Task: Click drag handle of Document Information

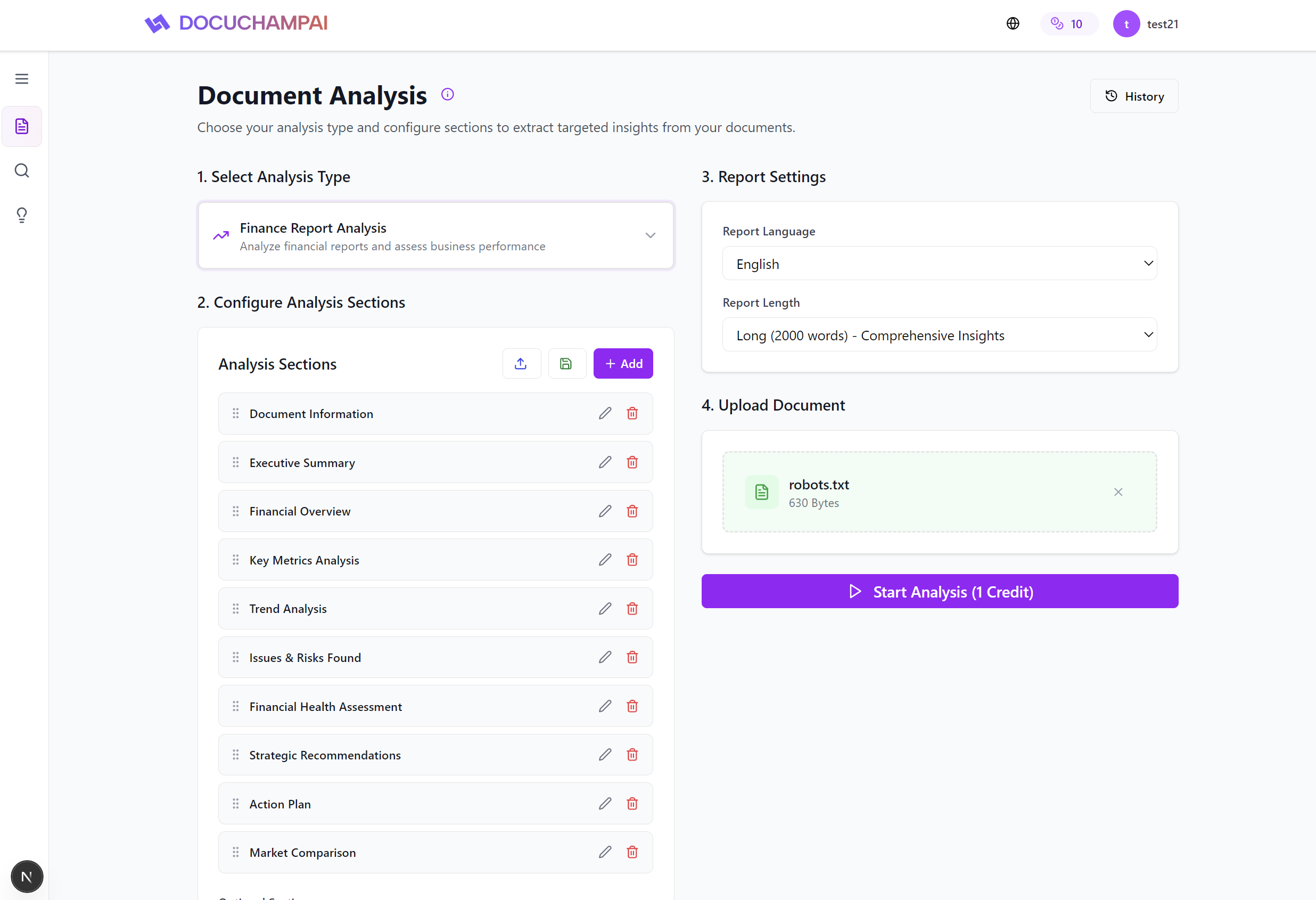Action: point(235,413)
